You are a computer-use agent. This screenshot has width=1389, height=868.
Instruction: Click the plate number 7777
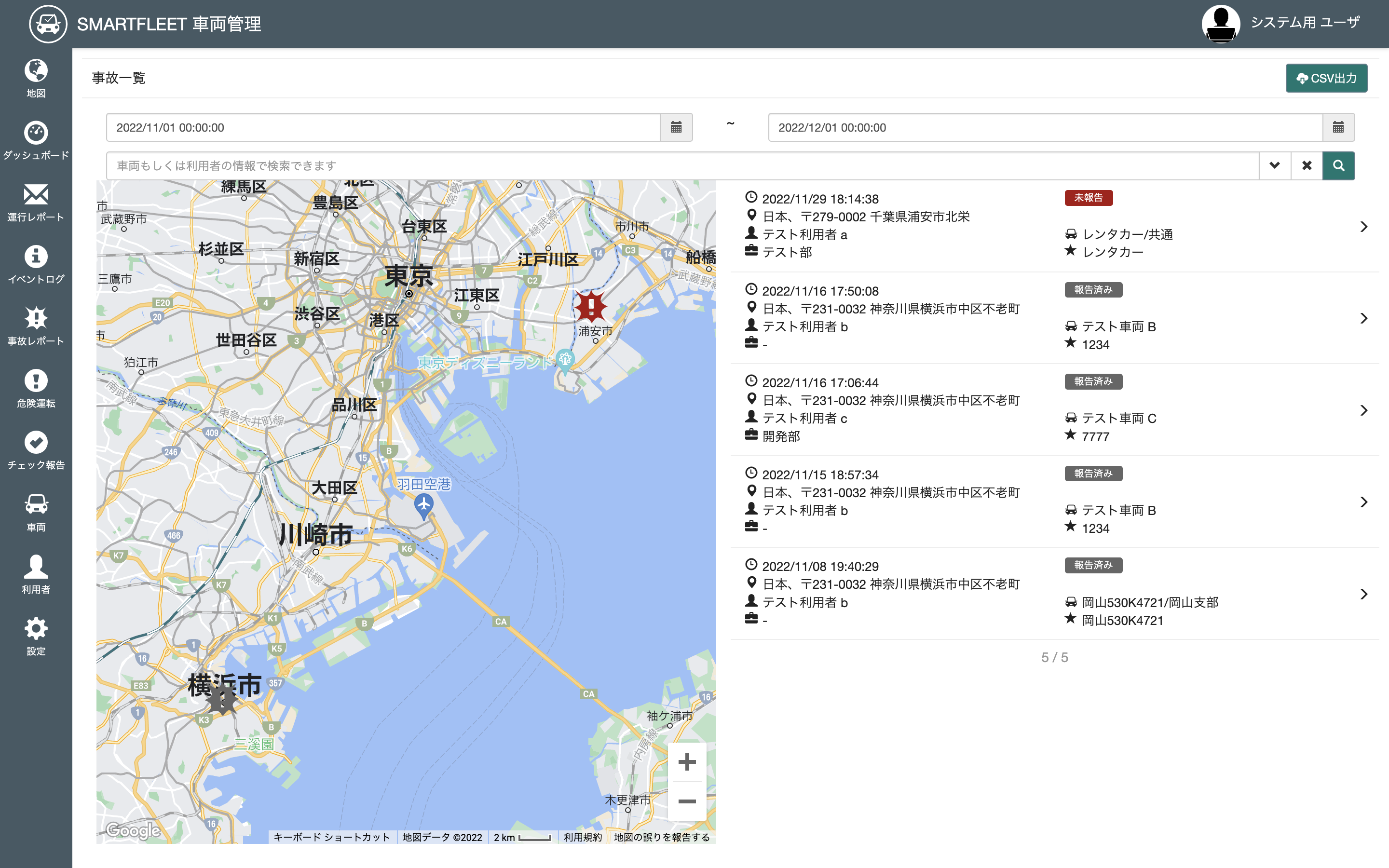tap(1095, 437)
